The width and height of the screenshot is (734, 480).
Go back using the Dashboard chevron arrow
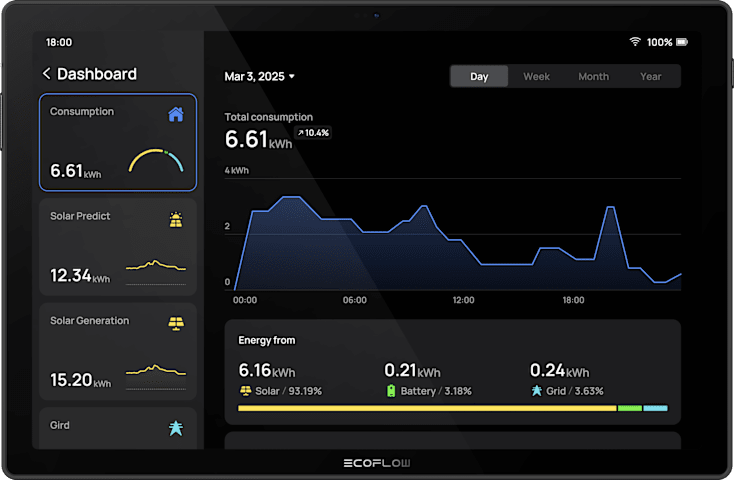pyautogui.click(x=46, y=74)
